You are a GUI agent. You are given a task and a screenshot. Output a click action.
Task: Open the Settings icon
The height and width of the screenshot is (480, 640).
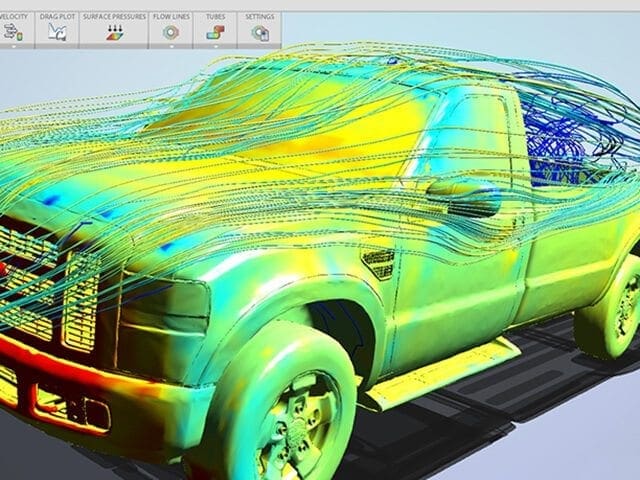[260, 33]
